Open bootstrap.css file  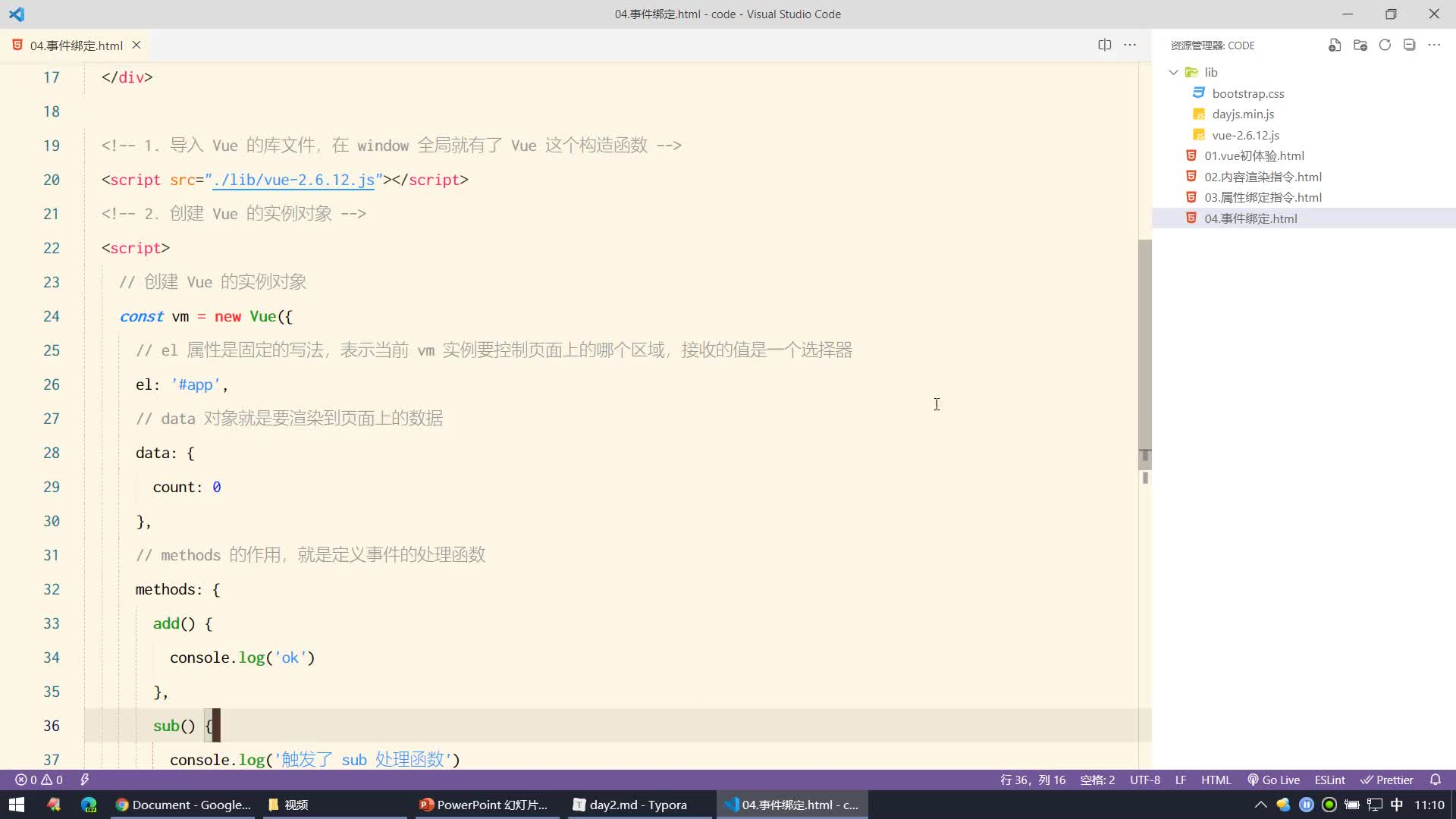tap(1248, 93)
